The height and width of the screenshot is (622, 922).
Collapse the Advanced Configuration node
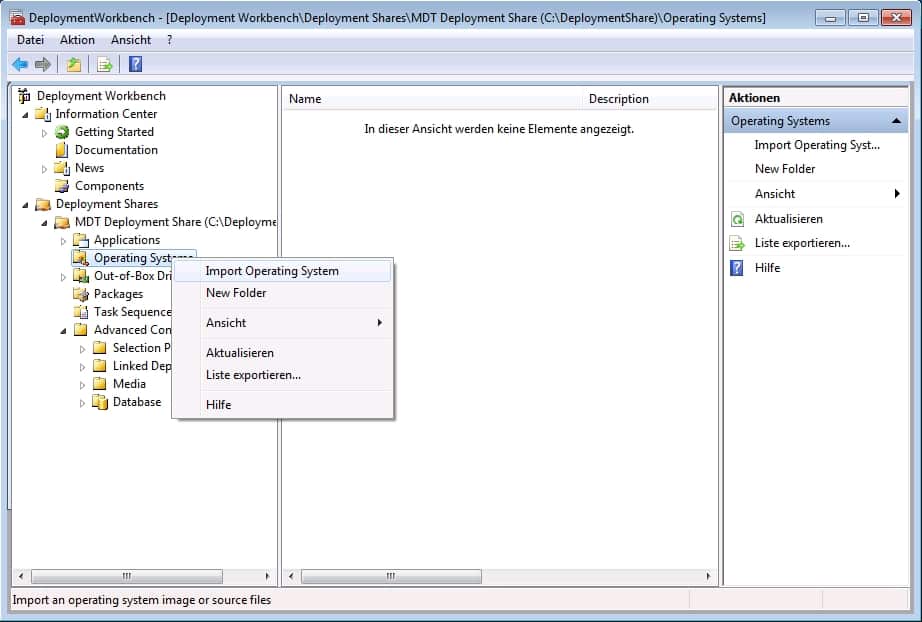tap(63, 331)
